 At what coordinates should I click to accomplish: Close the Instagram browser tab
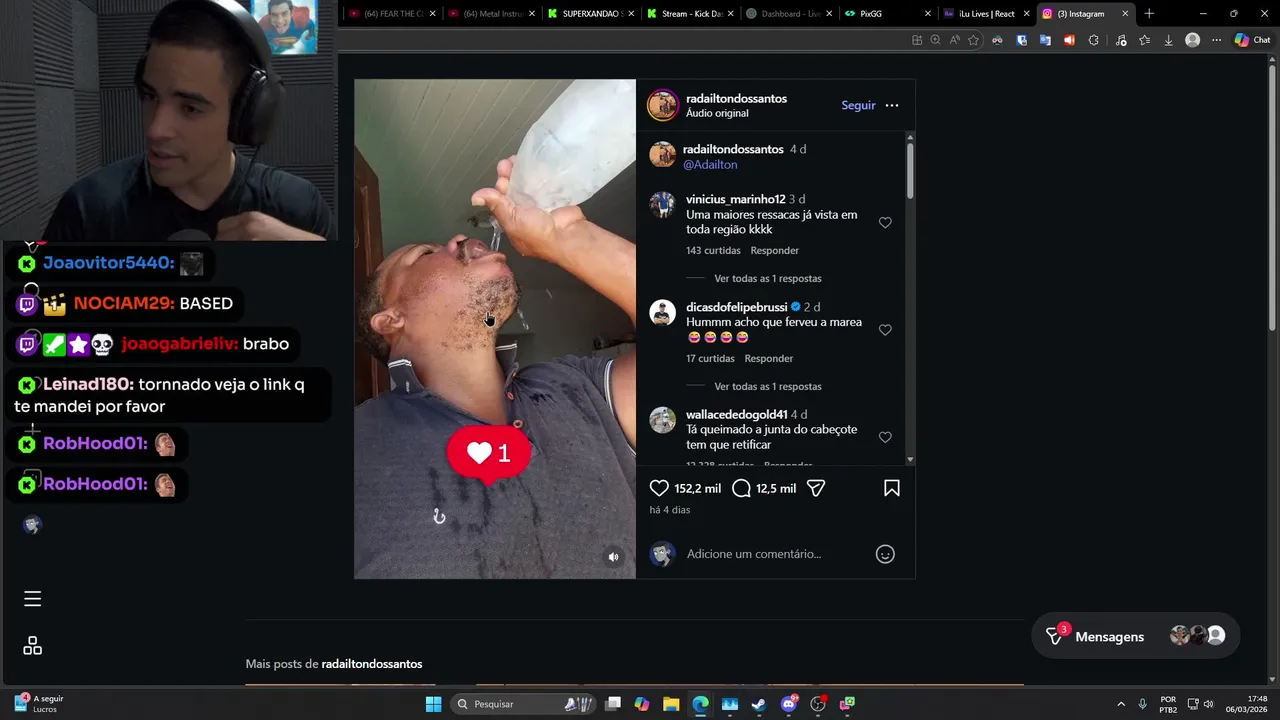pos(1125,14)
